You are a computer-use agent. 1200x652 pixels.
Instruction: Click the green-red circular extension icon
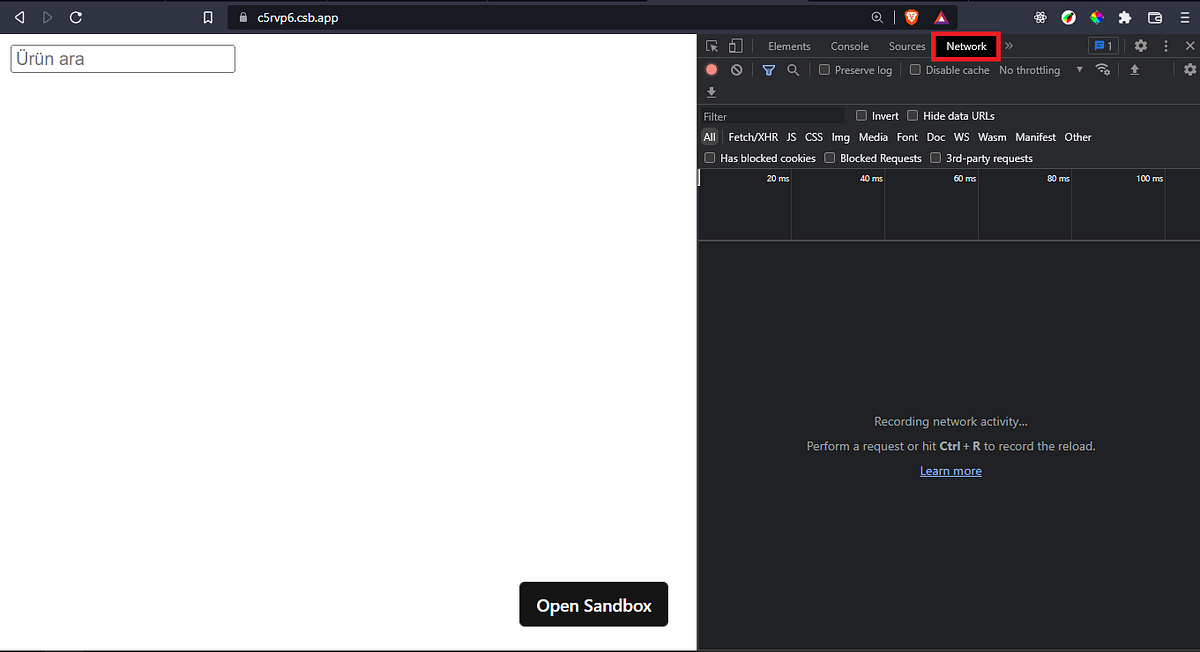click(1069, 17)
